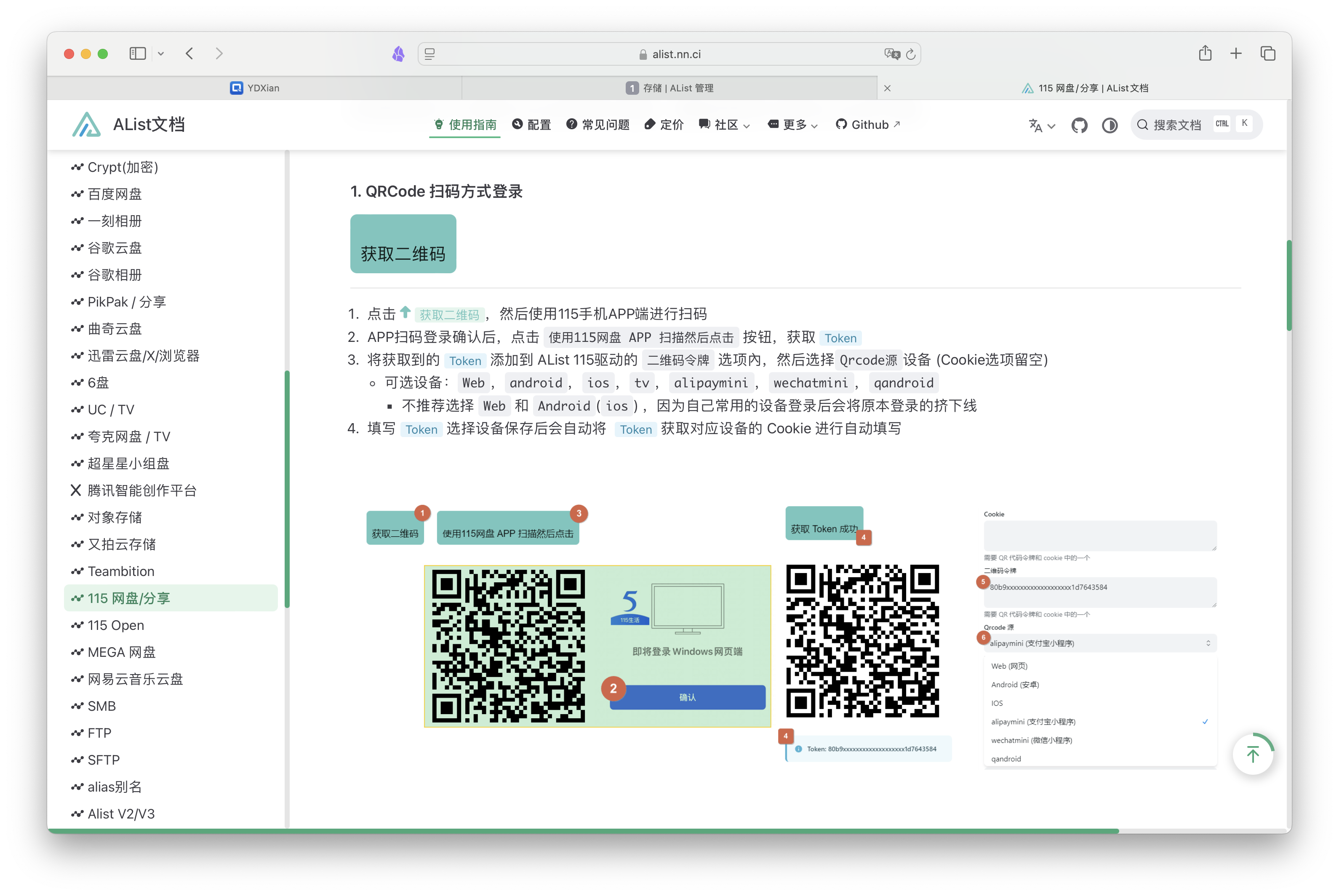Click the page's right vertical scrollbar
1339x896 pixels.
tap(1289, 285)
